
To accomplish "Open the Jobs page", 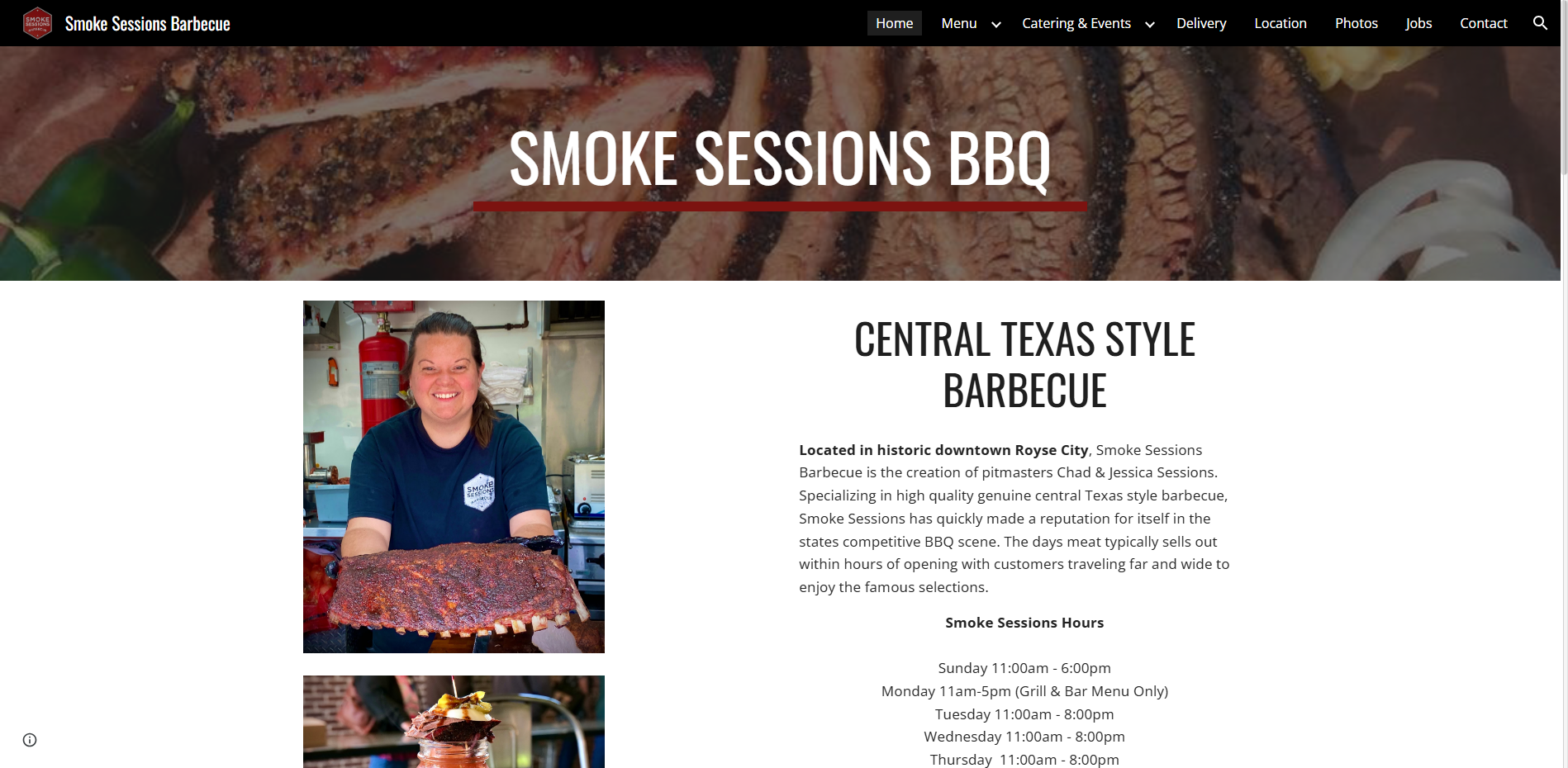I will tap(1418, 23).
